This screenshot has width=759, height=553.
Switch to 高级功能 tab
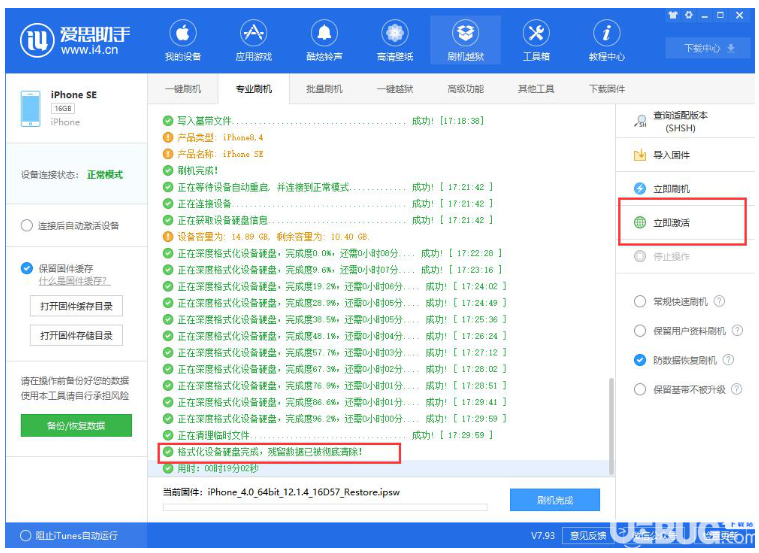pyautogui.click(x=466, y=89)
